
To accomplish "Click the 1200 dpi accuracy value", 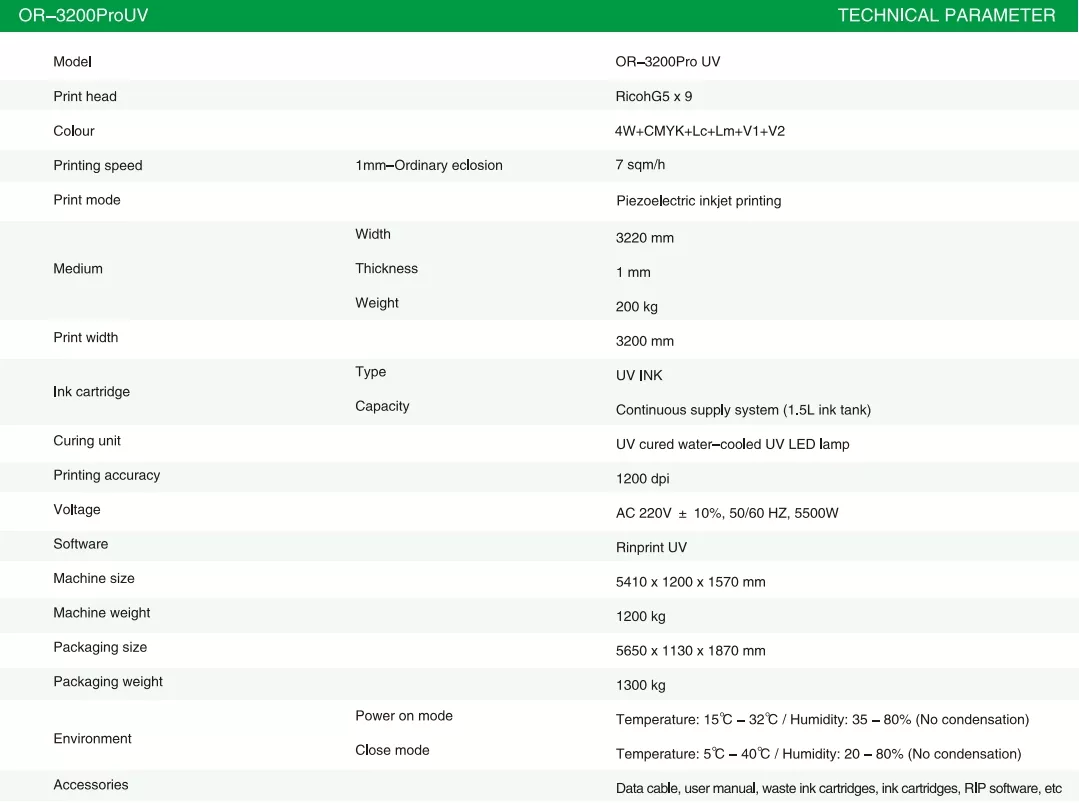I will coord(643,479).
